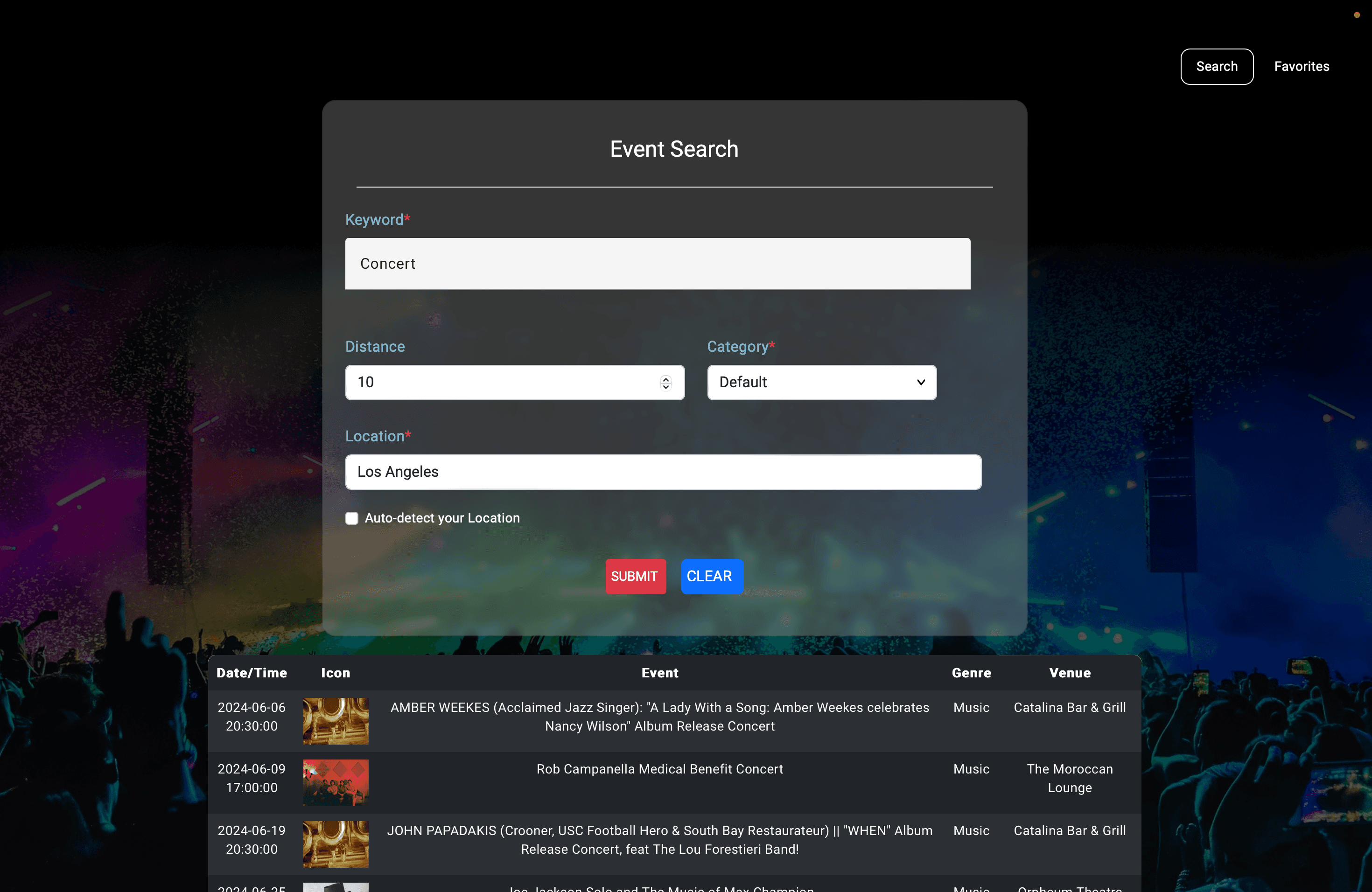Click Music genre in Rob Campanella row
This screenshot has width=1372, height=892.
(971, 769)
